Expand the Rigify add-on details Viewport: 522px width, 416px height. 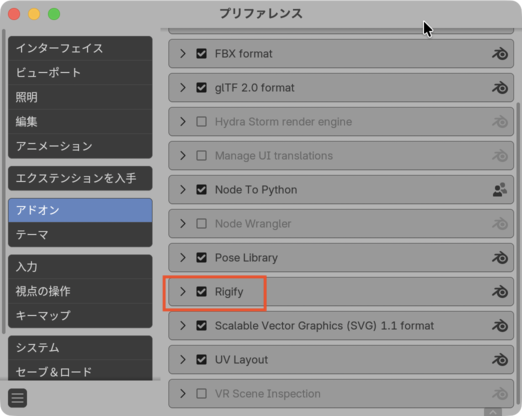[x=183, y=292]
